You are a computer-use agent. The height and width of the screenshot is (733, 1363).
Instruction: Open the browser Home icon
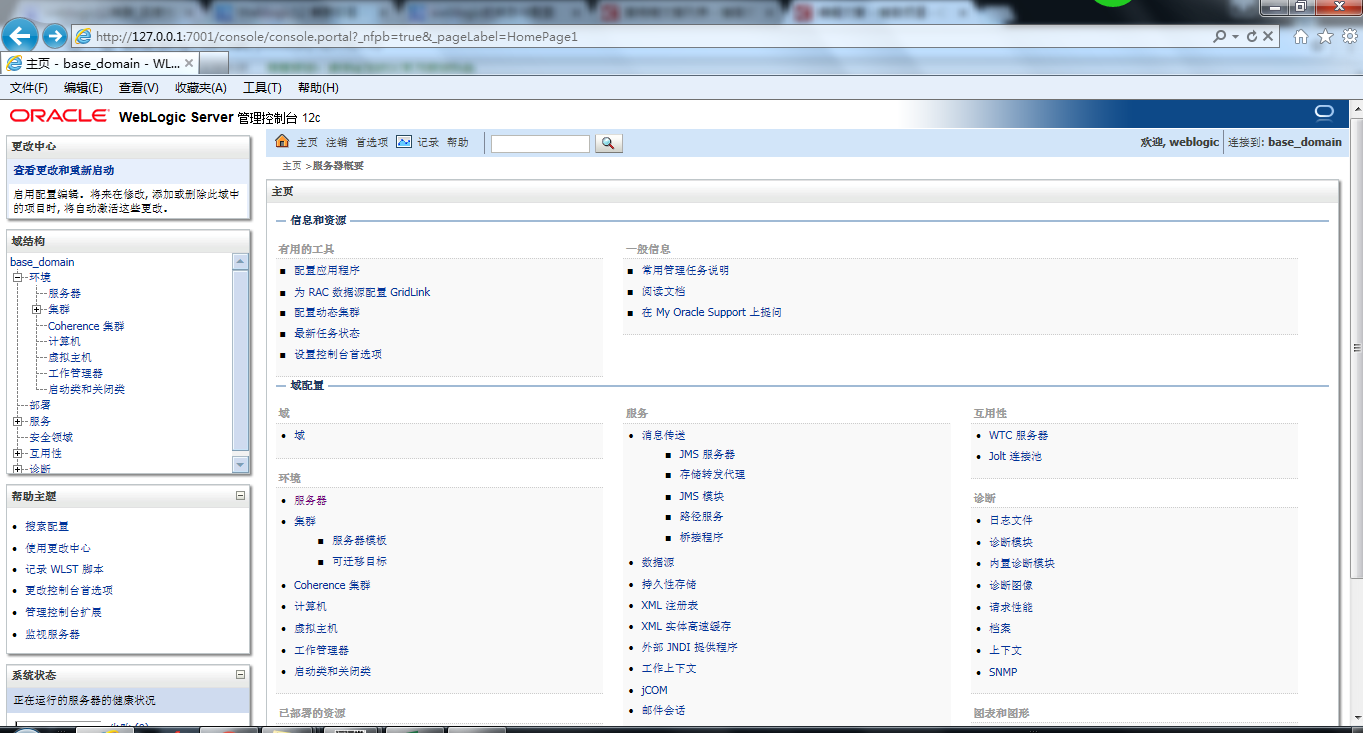pyautogui.click(x=1301, y=37)
